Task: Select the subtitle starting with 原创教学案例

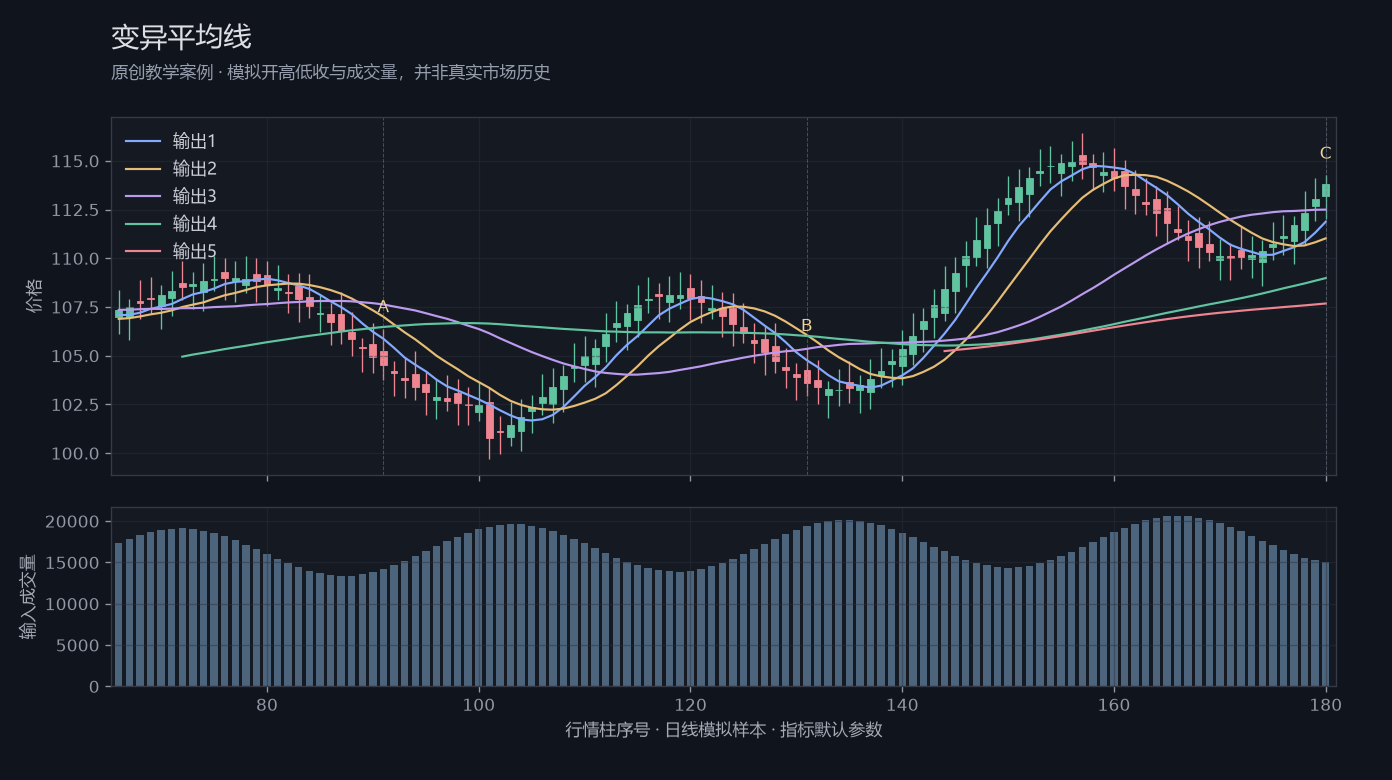Action: coord(331,73)
